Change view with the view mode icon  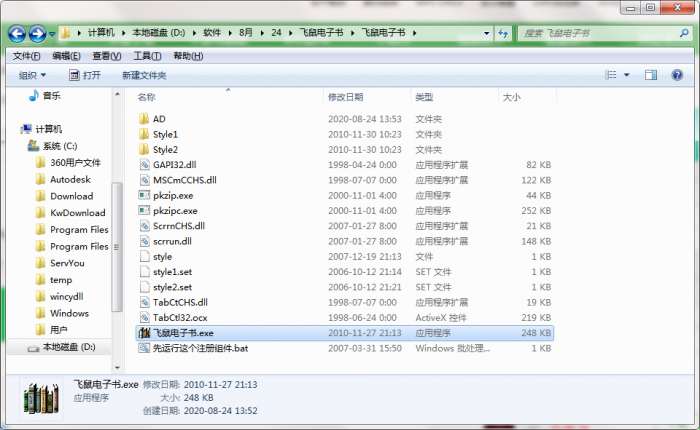tap(610, 75)
